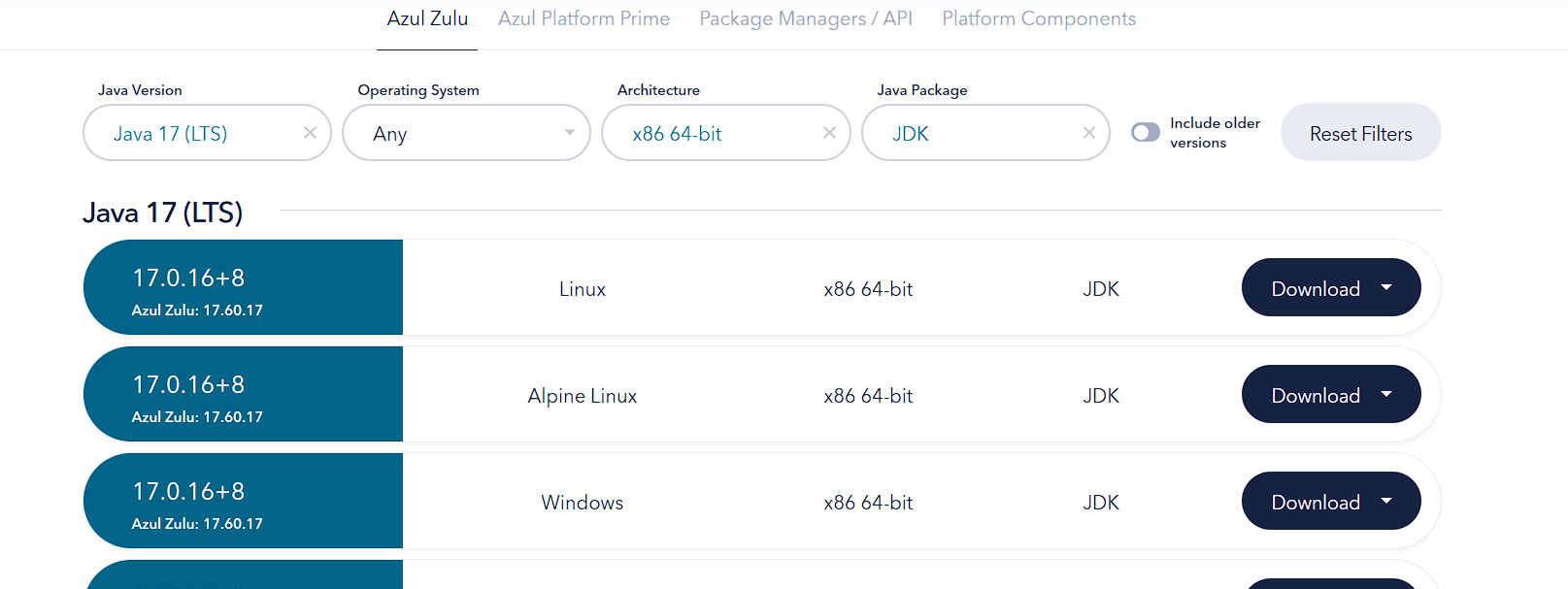Image resolution: width=1568 pixels, height=589 pixels.
Task: Expand the Linux Download arrow
Action: point(1386,287)
